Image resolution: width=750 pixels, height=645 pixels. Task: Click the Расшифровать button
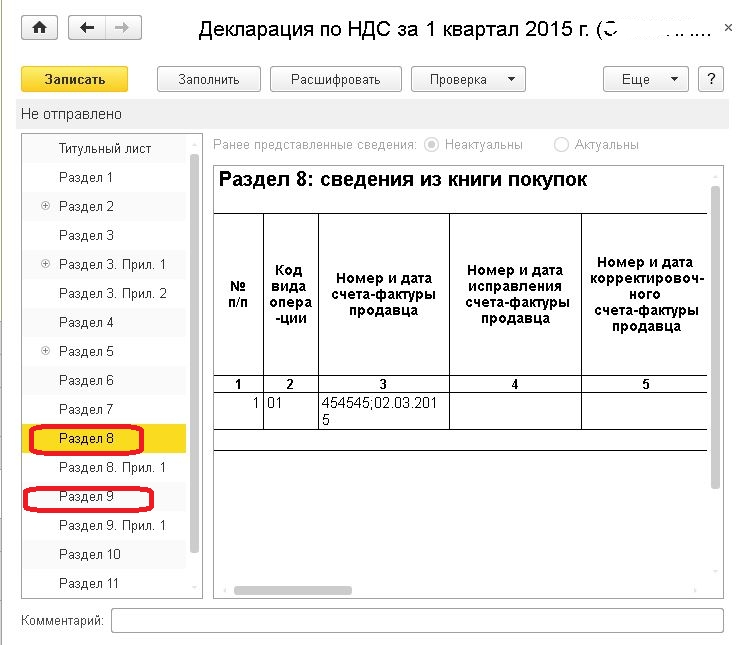click(335, 80)
